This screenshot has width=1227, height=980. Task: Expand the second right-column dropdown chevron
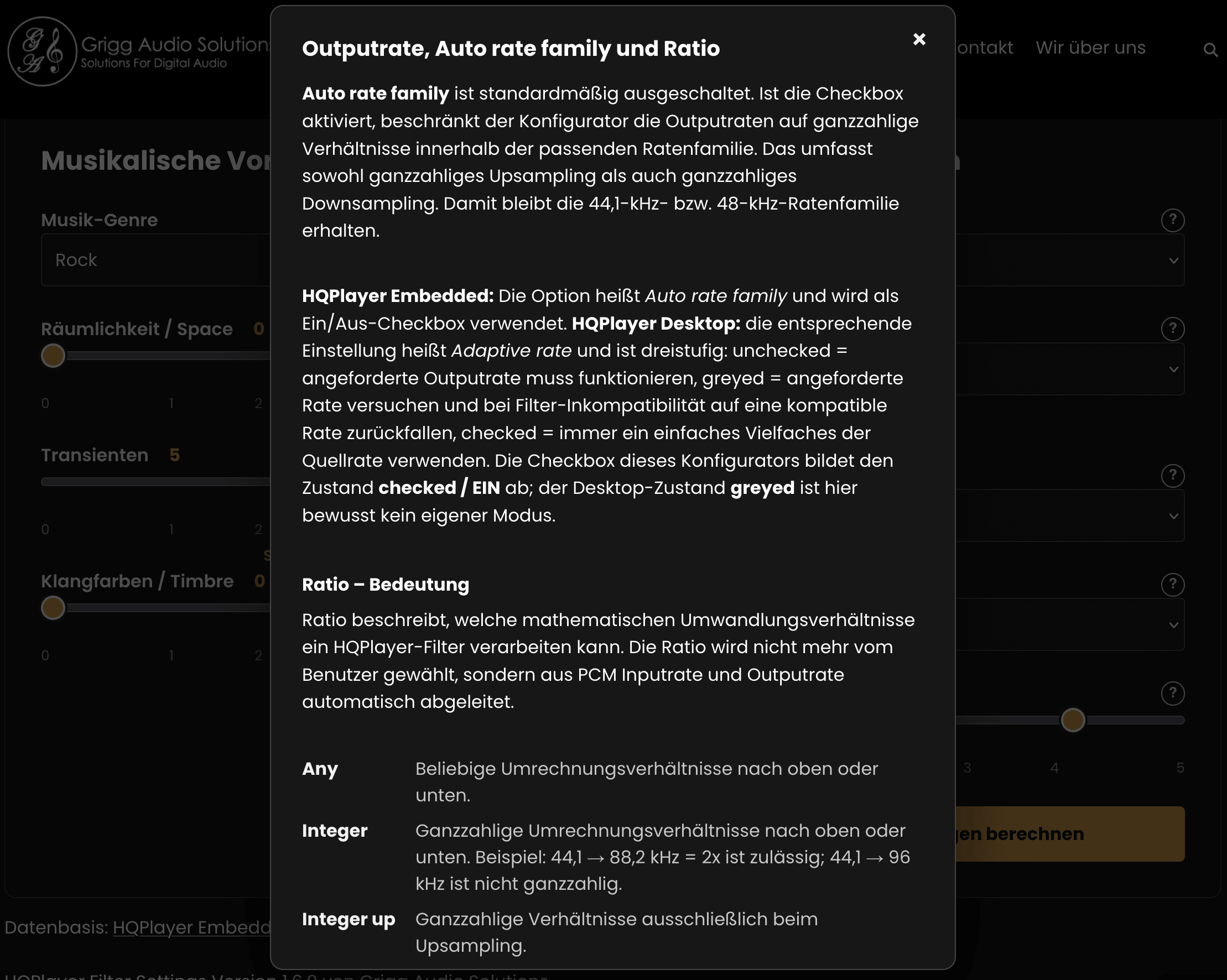coord(1173,369)
